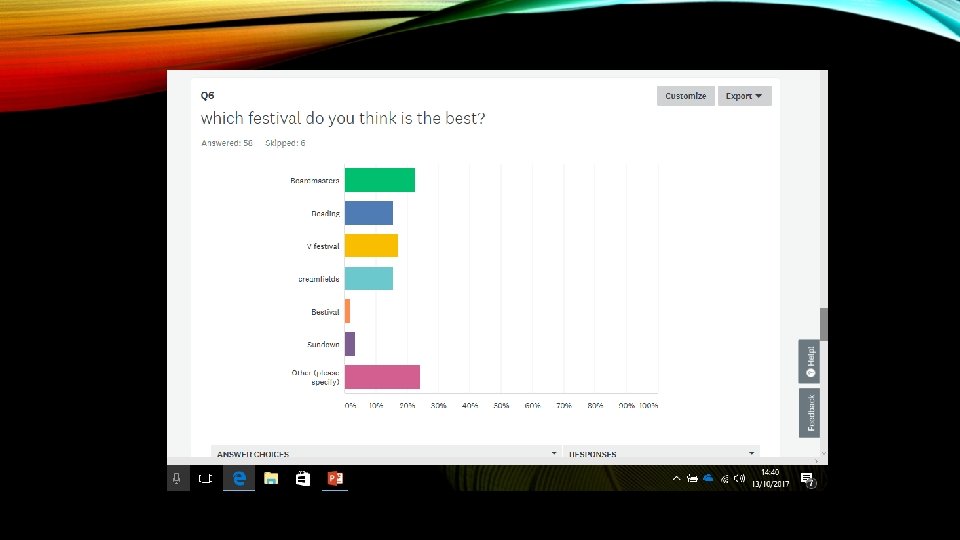Image resolution: width=960 pixels, height=540 pixels.
Task: Click the yellow V festival bar
Action: click(x=371, y=246)
